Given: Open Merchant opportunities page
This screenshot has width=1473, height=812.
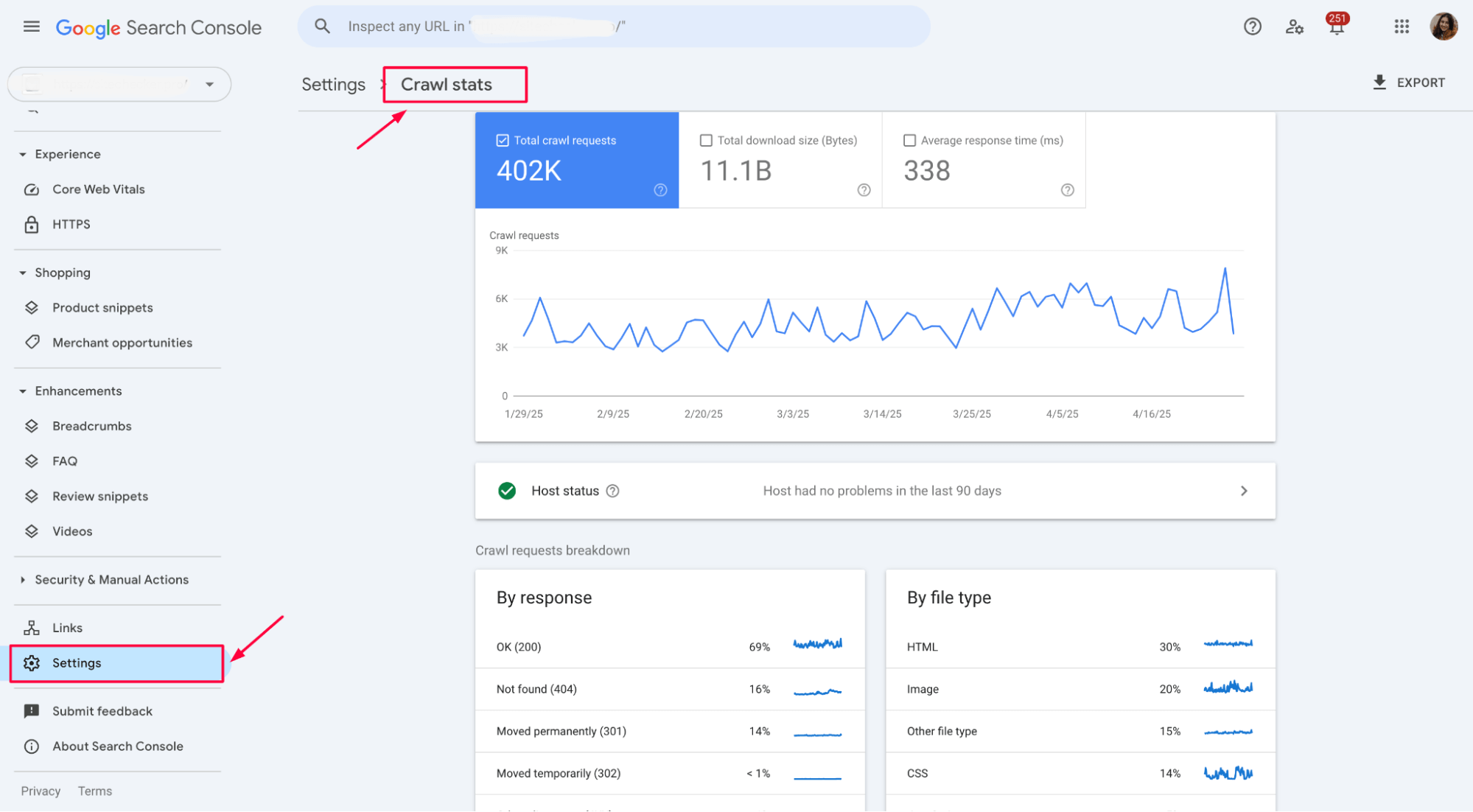Looking at the screenshot, I should click(122, 343).
